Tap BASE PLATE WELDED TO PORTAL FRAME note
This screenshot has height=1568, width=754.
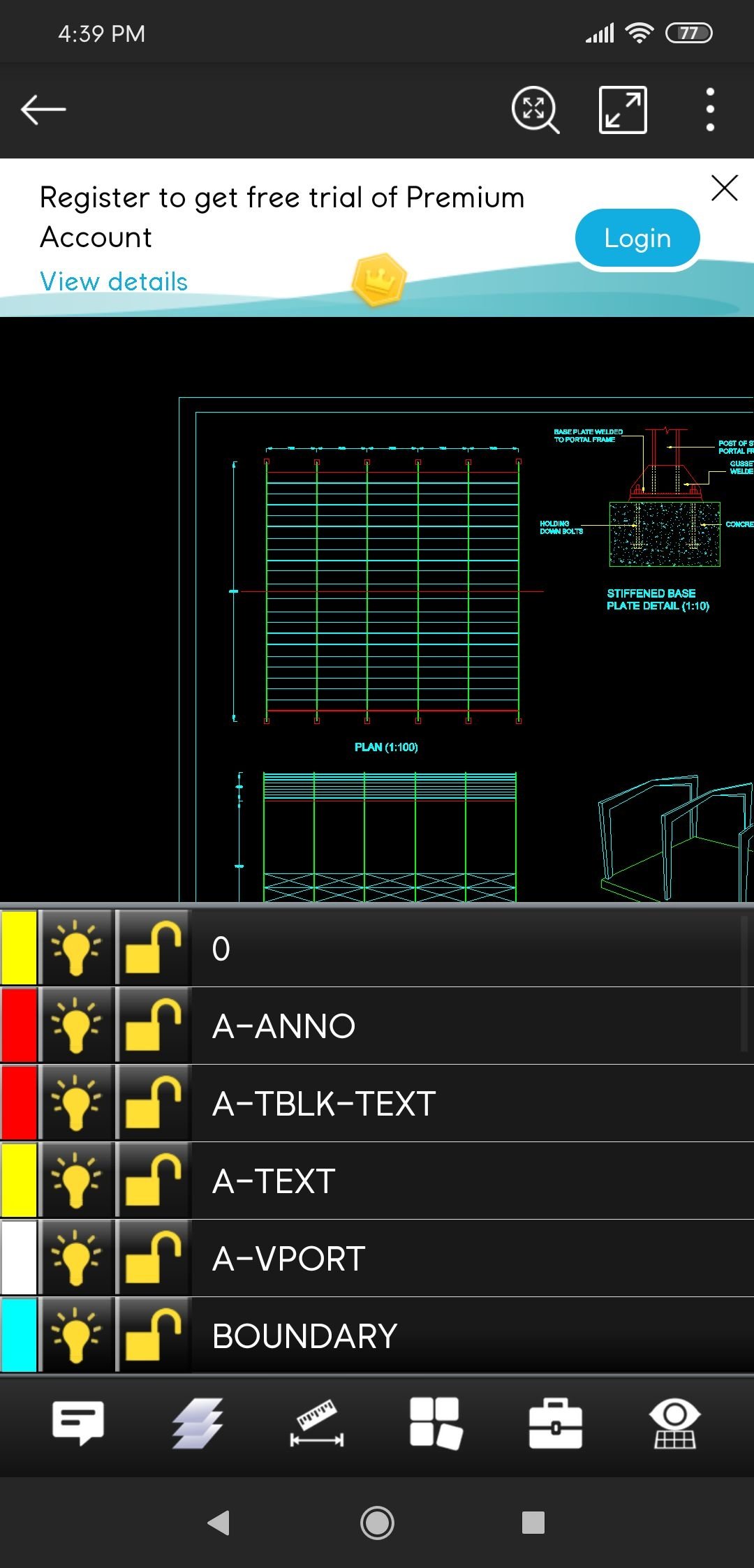589,436
